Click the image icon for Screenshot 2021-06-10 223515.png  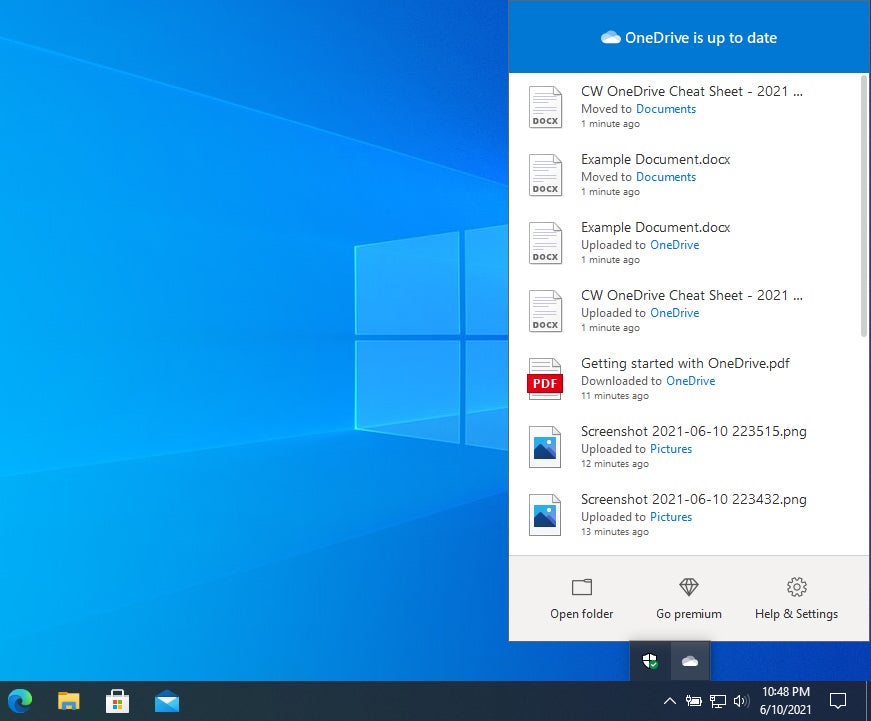(x=545, y=447)
